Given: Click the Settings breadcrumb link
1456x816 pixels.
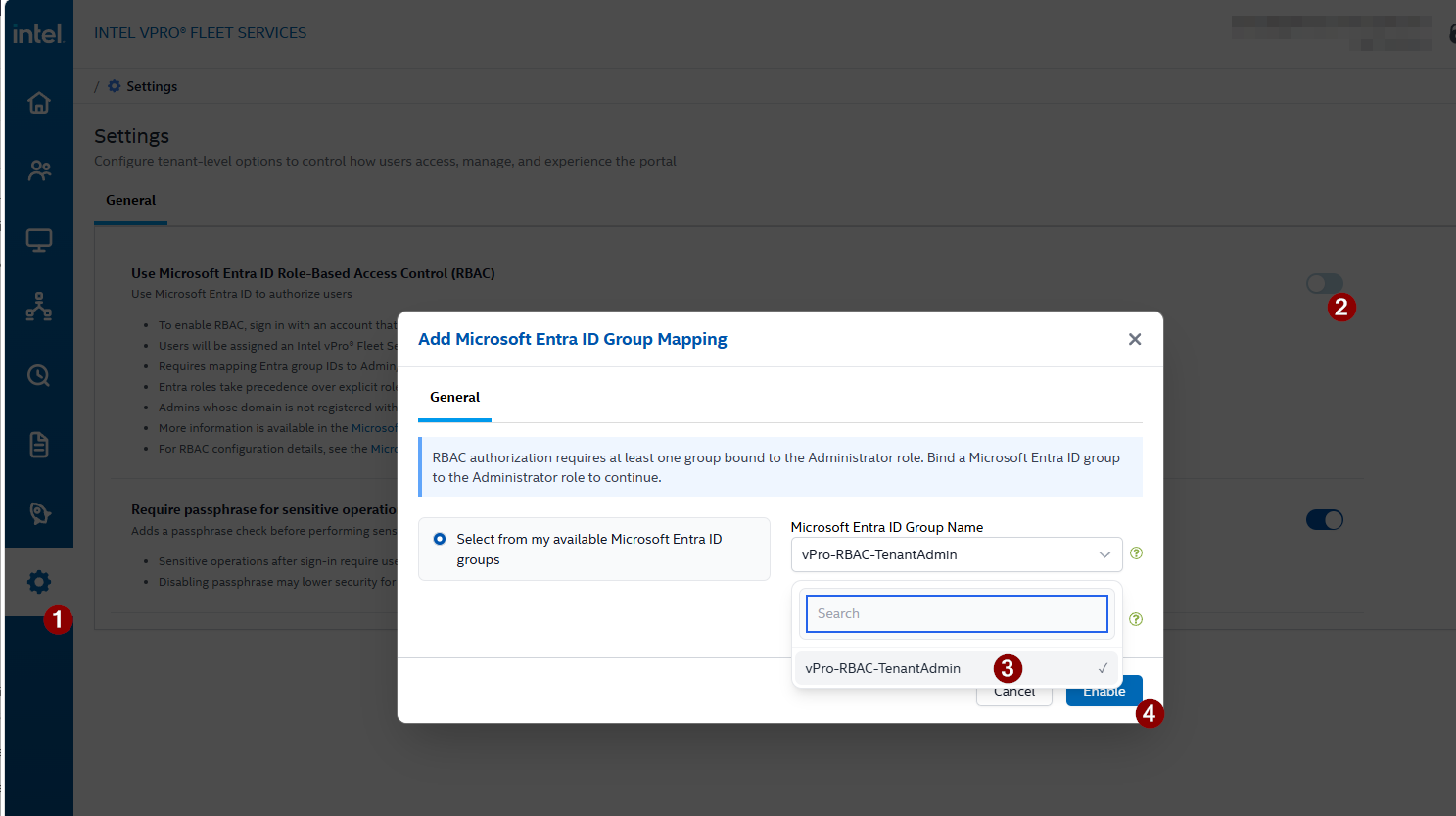Looking at the screenshot, I should pyautogui.click(x=152, y=86).
